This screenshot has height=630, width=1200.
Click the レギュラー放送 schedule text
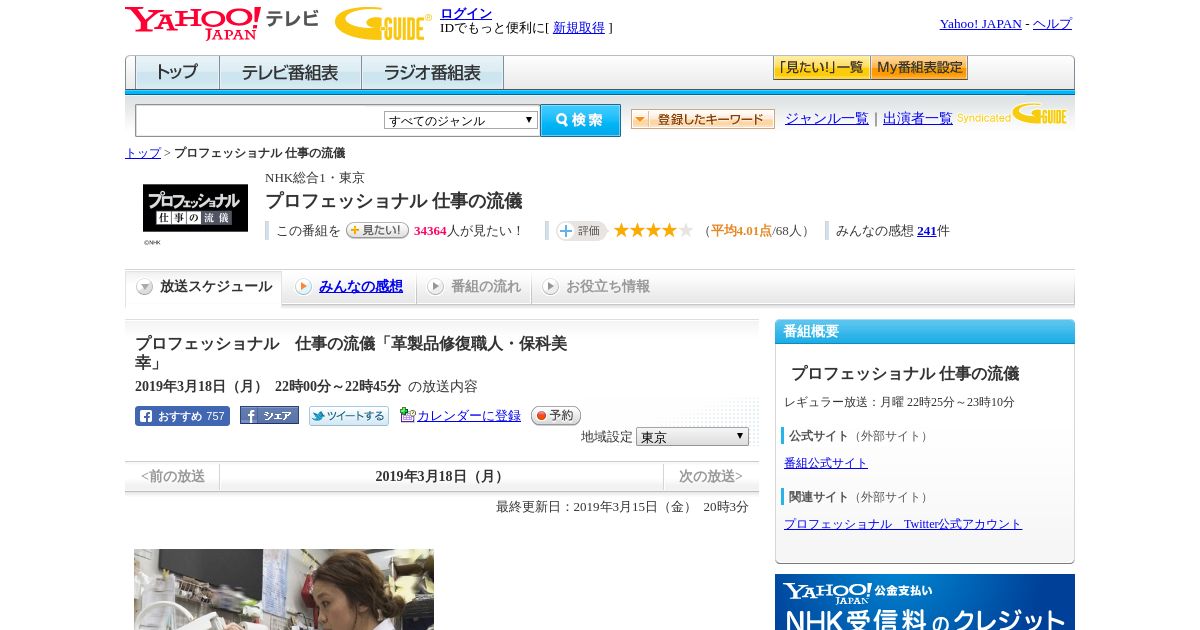(899, 402)
